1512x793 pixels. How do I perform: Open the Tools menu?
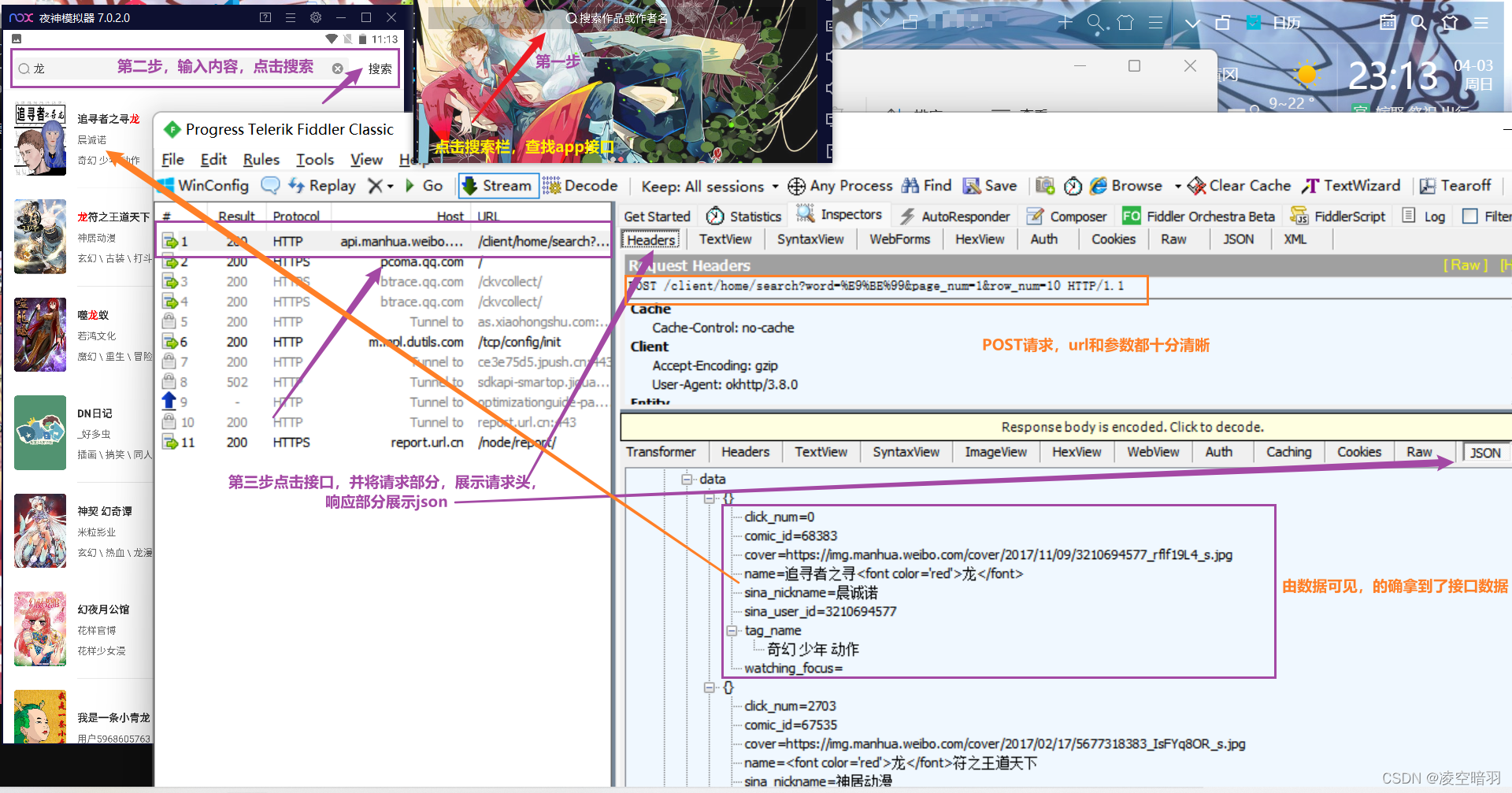point(315,160)
